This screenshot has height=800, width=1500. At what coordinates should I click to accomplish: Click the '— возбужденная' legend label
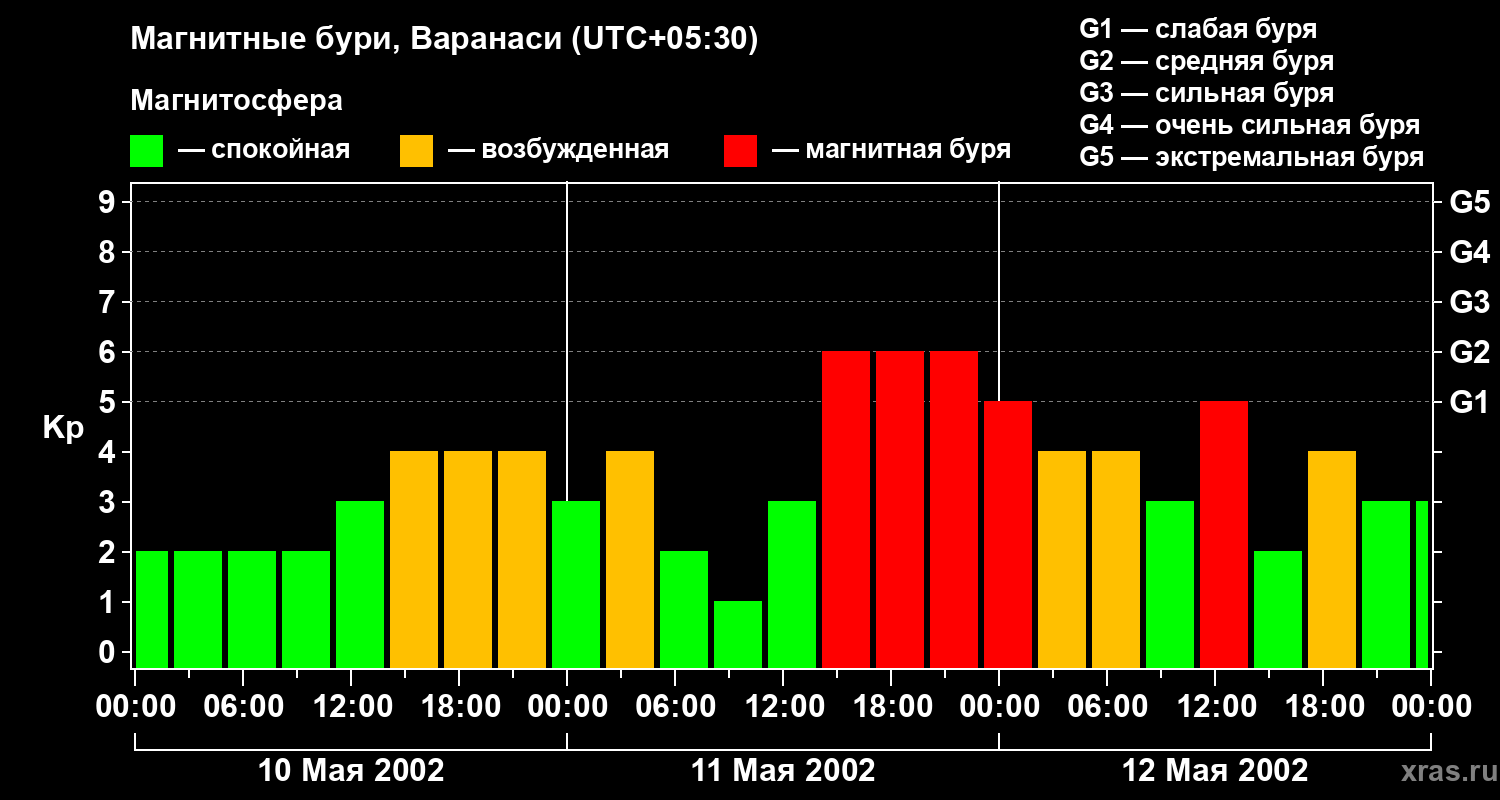click(x=558, y=150)
